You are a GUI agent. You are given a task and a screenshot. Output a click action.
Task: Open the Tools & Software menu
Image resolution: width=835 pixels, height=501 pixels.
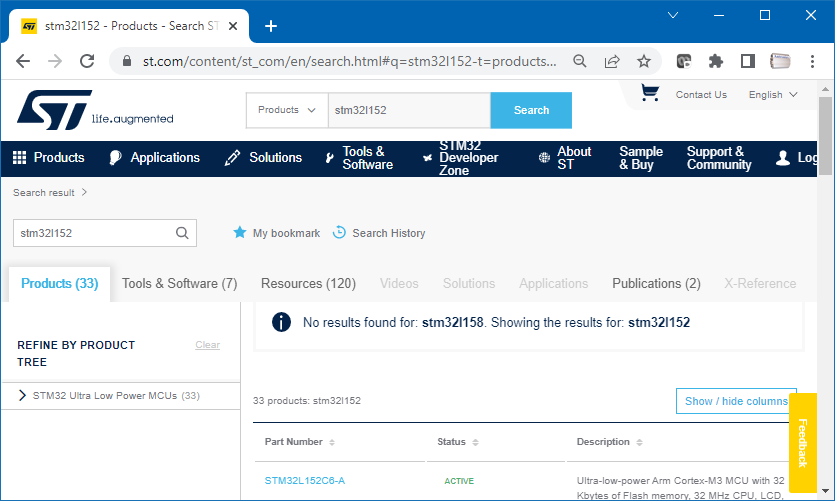359,158
